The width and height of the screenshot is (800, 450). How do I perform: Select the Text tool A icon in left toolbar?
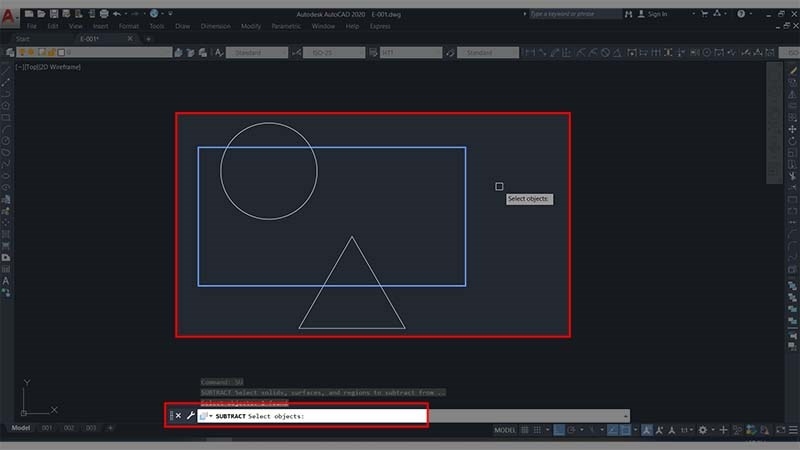6,281
